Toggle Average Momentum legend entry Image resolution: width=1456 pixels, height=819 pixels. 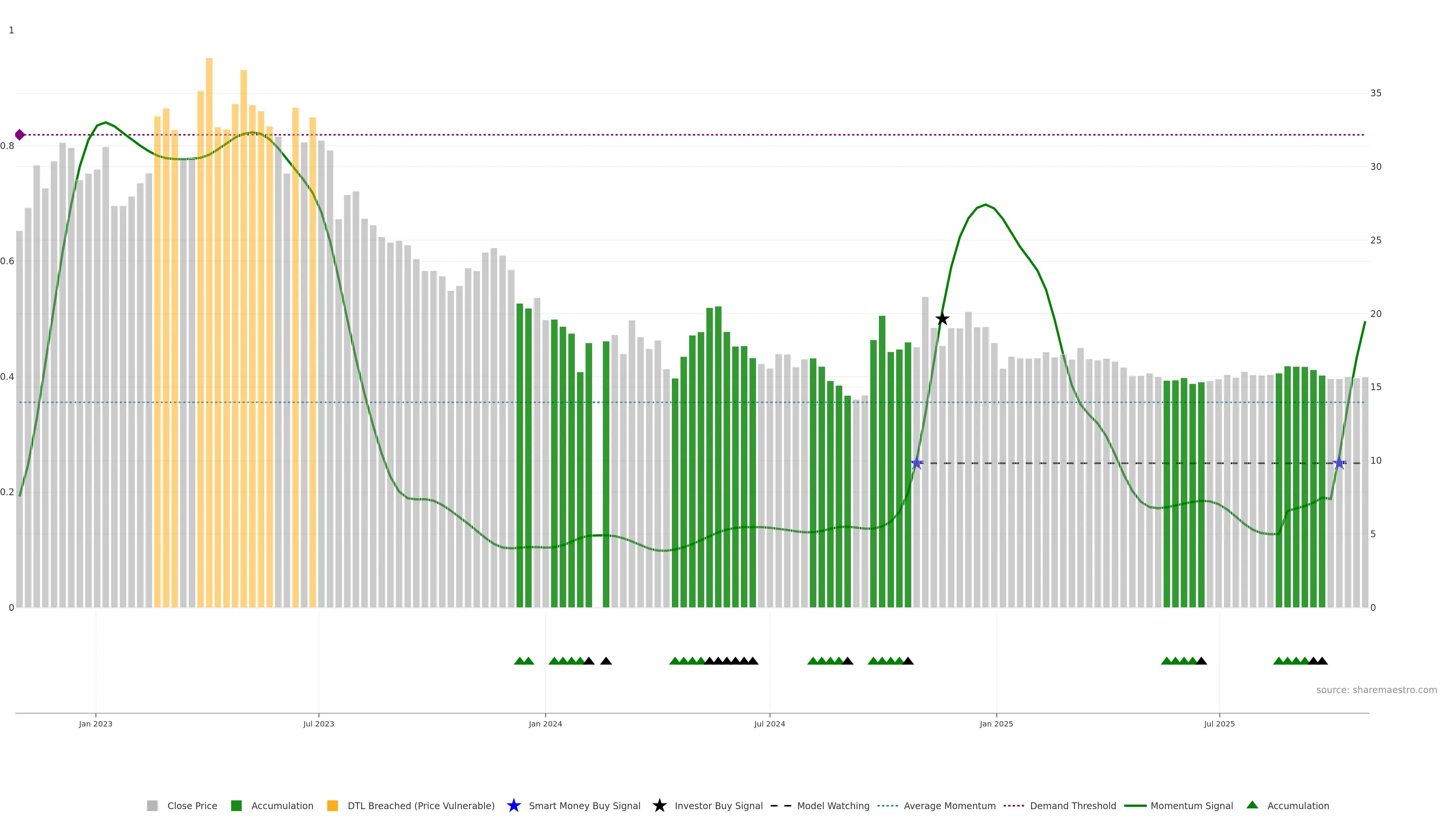949,806
